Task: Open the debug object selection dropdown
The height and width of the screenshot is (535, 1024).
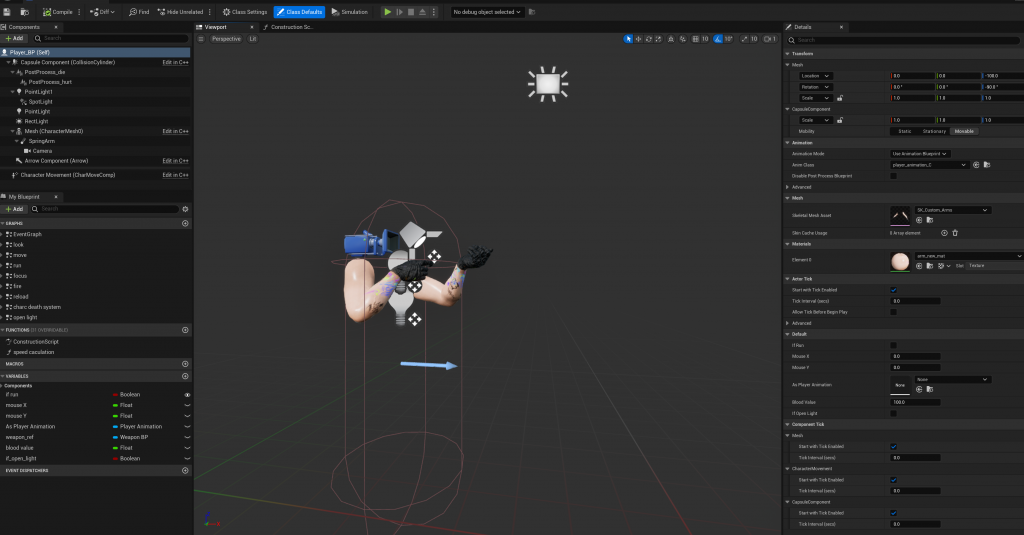Action: click(487, 12)
